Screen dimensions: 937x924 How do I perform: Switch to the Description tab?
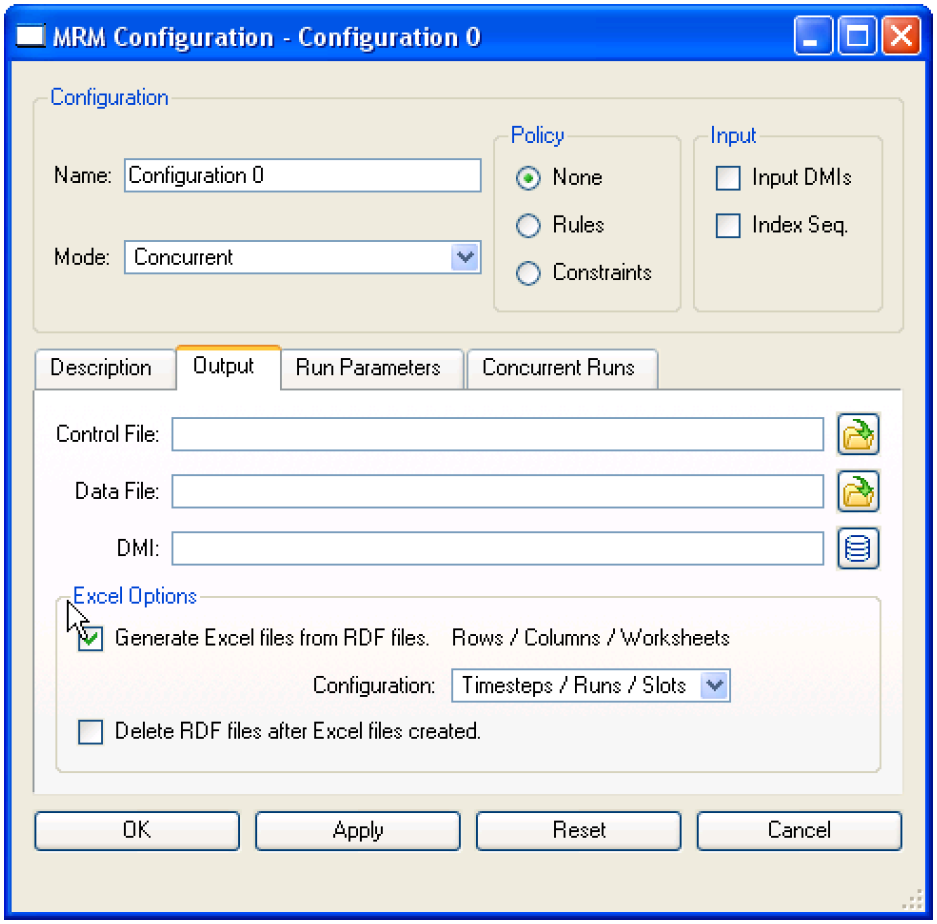point(101,368)
